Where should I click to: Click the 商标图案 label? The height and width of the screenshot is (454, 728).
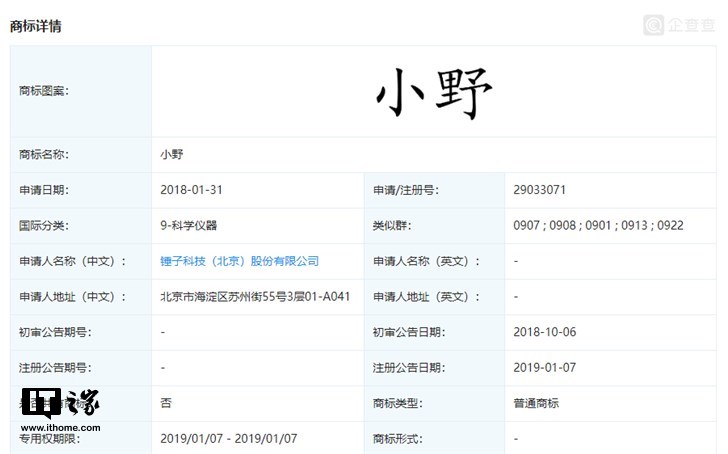(44, 91)
